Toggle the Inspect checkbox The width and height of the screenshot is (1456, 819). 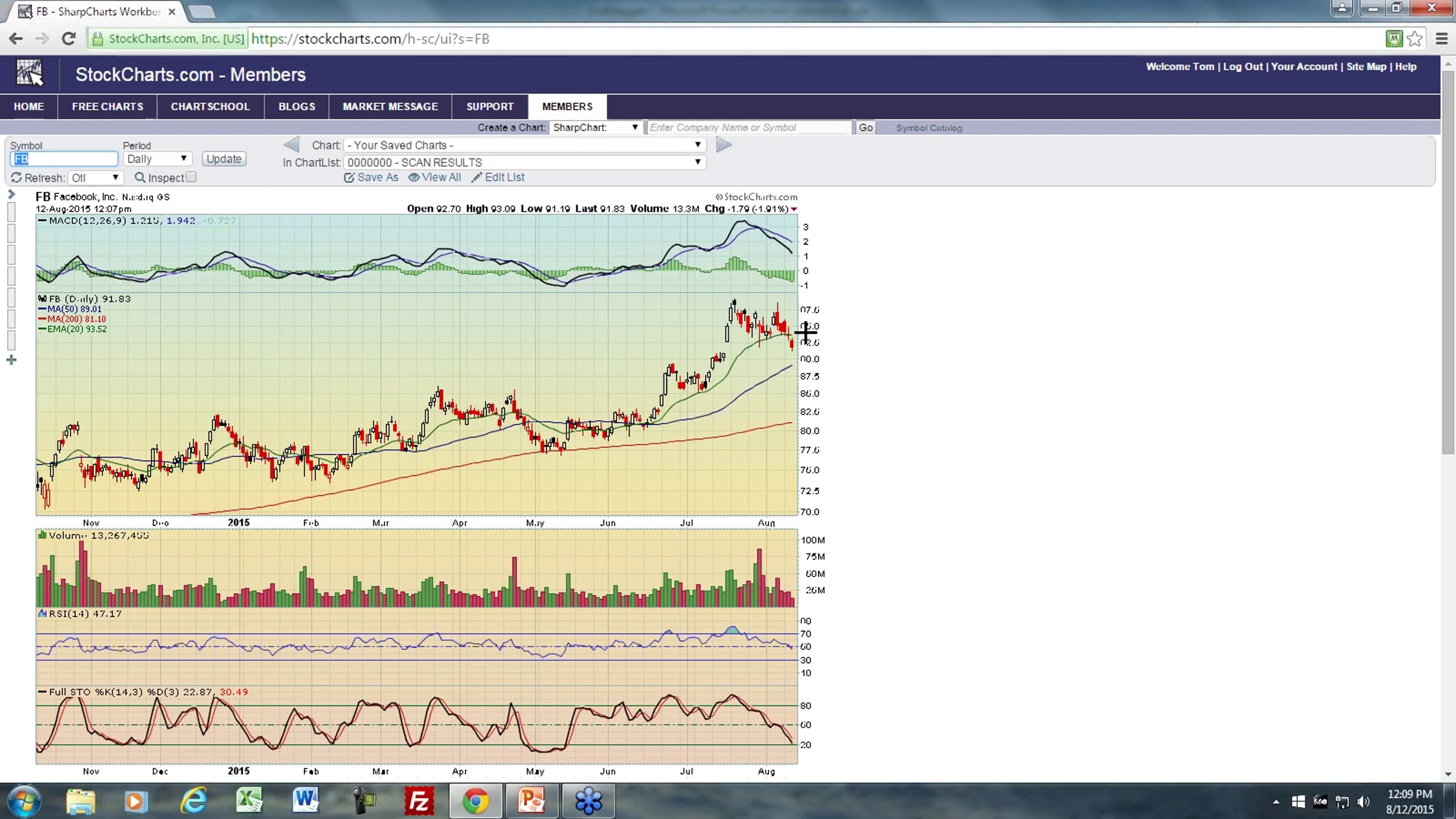point(191,177)
